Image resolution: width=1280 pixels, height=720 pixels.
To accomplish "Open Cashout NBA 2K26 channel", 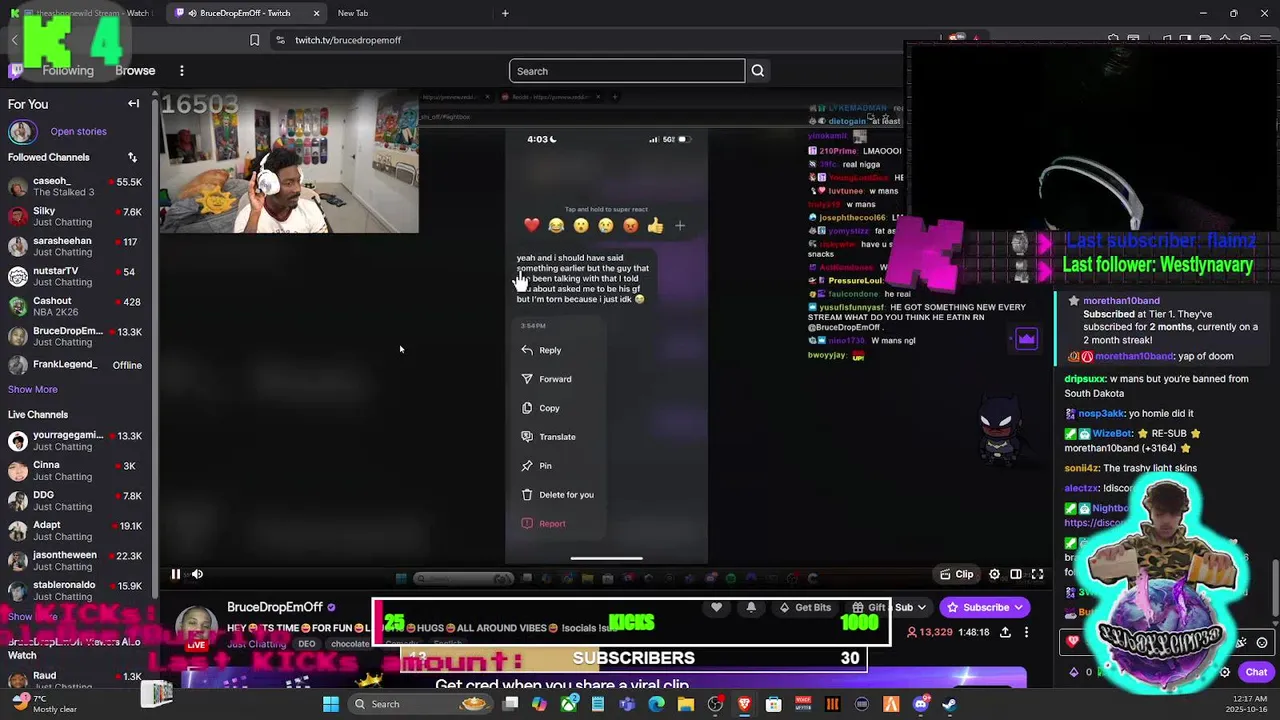I will pos(75,307).
